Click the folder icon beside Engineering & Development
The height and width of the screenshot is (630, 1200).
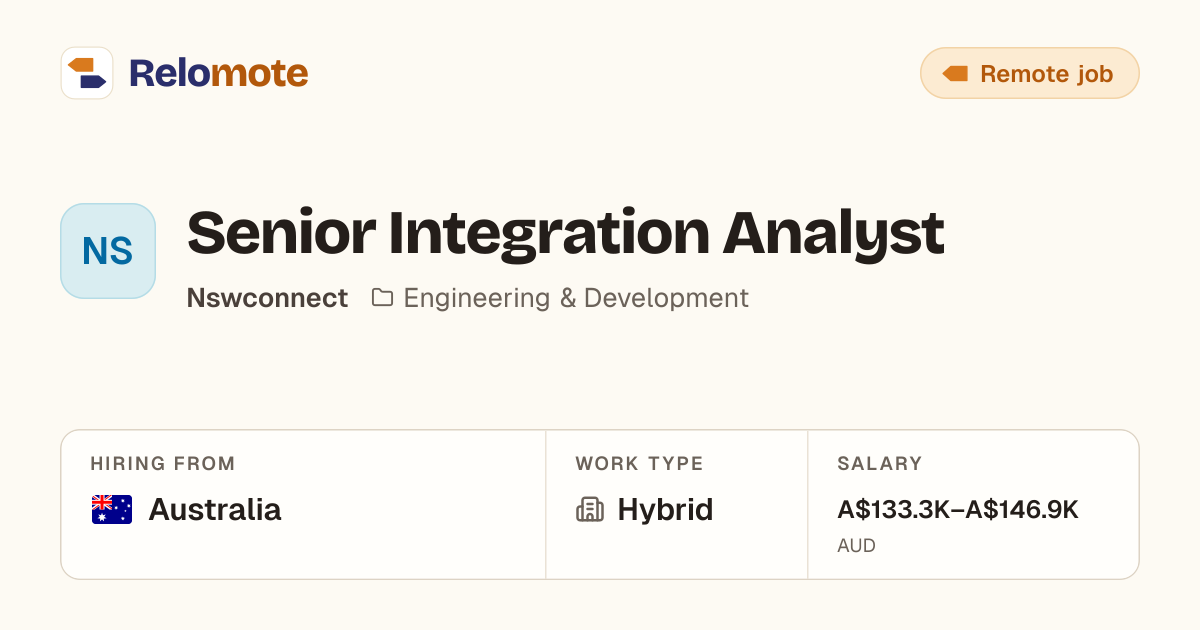(x=382, y=298)
